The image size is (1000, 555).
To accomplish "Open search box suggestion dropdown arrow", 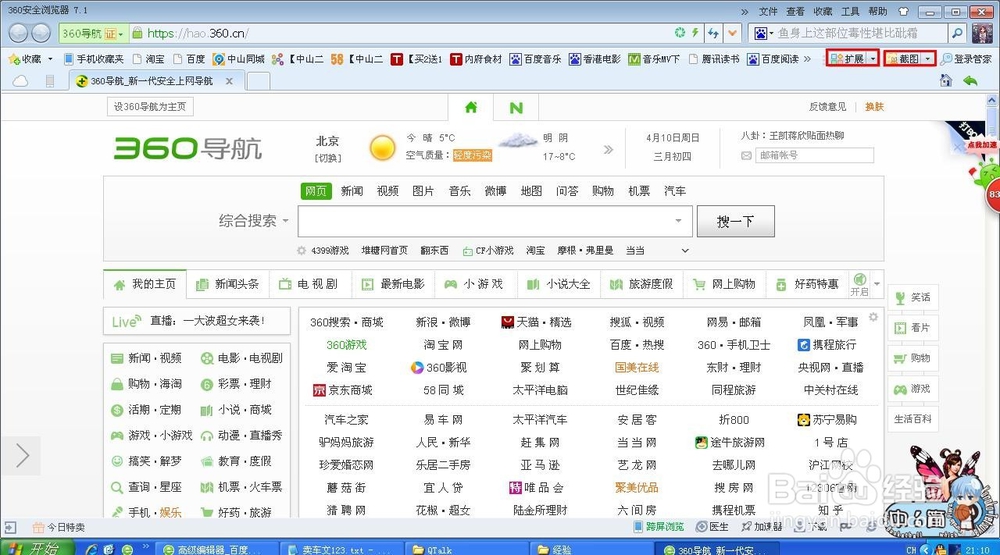I will click(678, 221).
